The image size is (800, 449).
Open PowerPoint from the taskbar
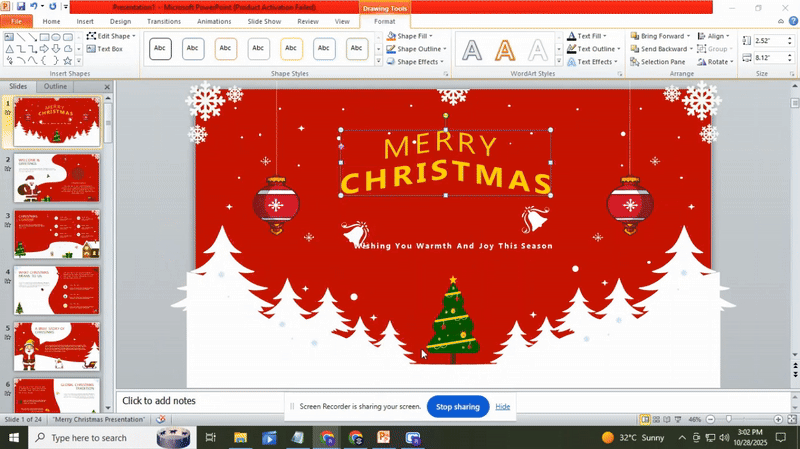tap(383, 438)
